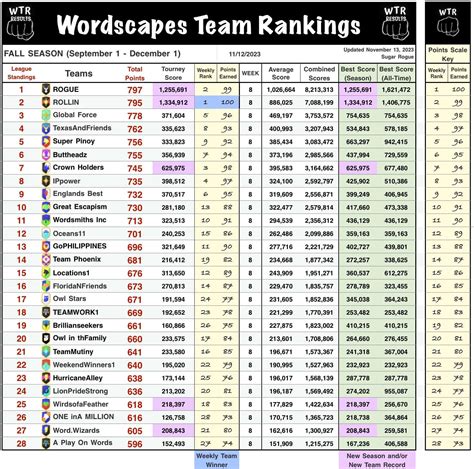Click the Super Pinoy team badge icon

click(46, 142)
